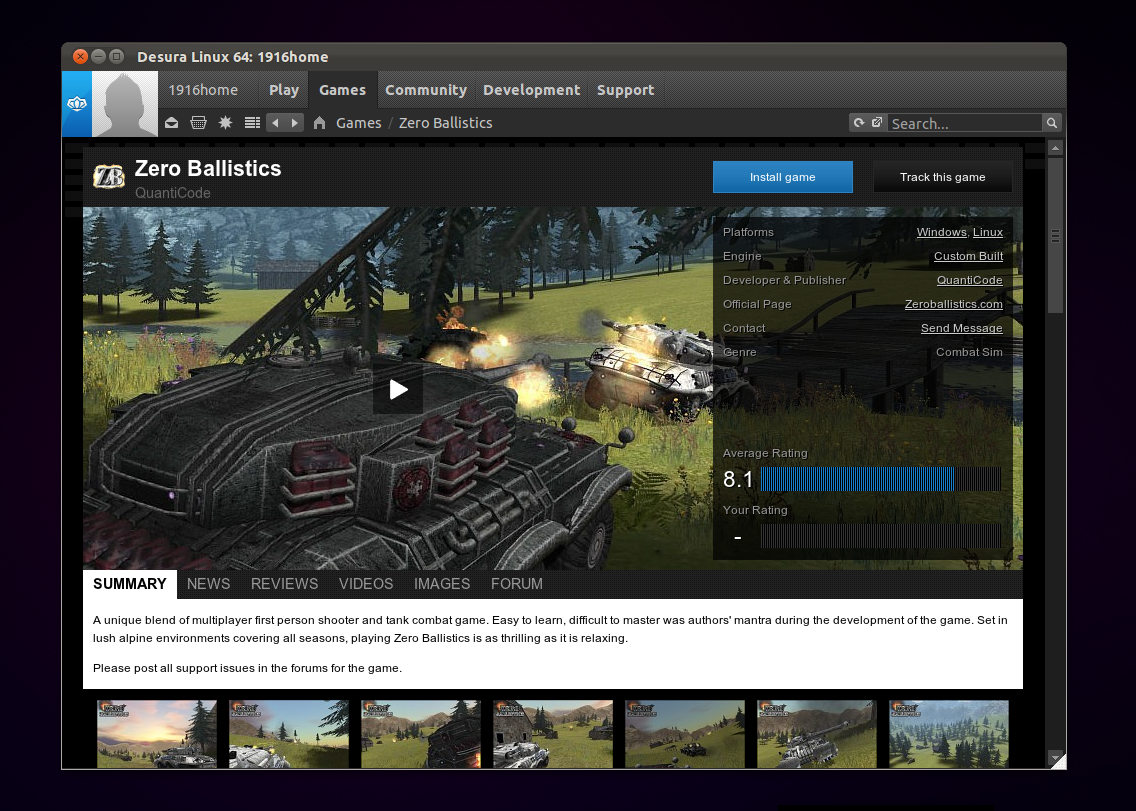
Task: Visit the Zeroballistics.com official page link
Action: (x=953, y=304)
